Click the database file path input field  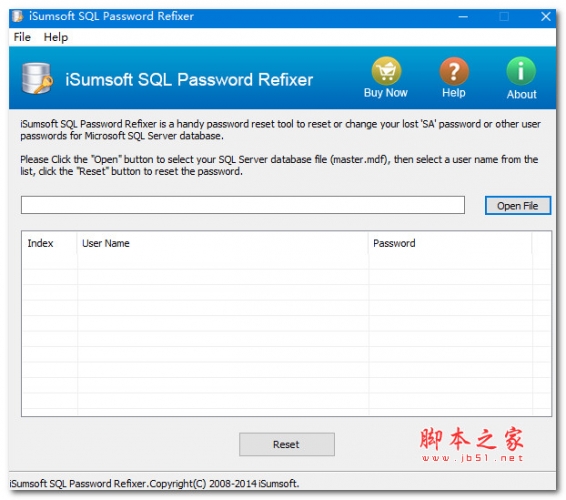pos(243,205)
